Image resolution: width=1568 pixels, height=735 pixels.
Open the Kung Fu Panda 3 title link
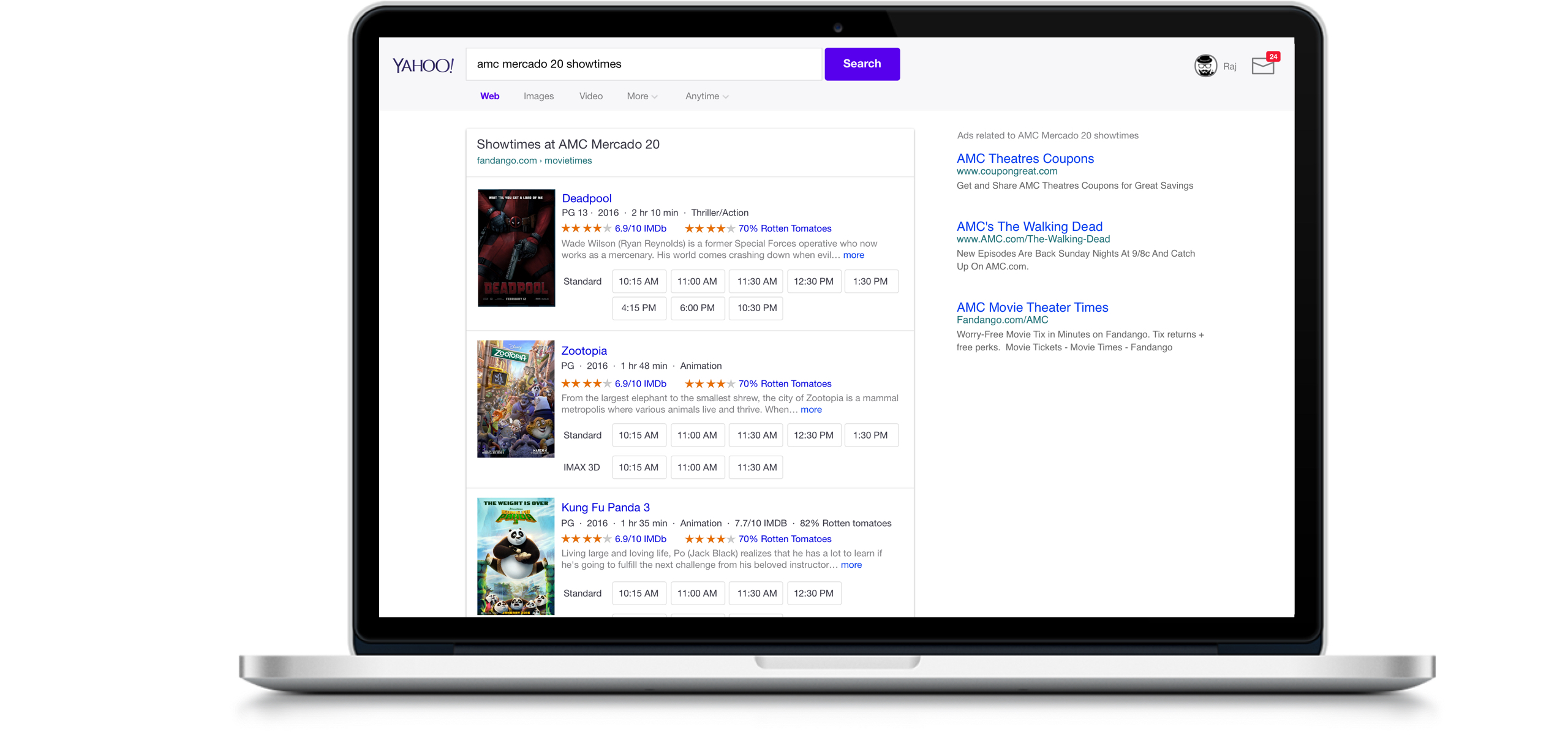click(x=605, y=507)
